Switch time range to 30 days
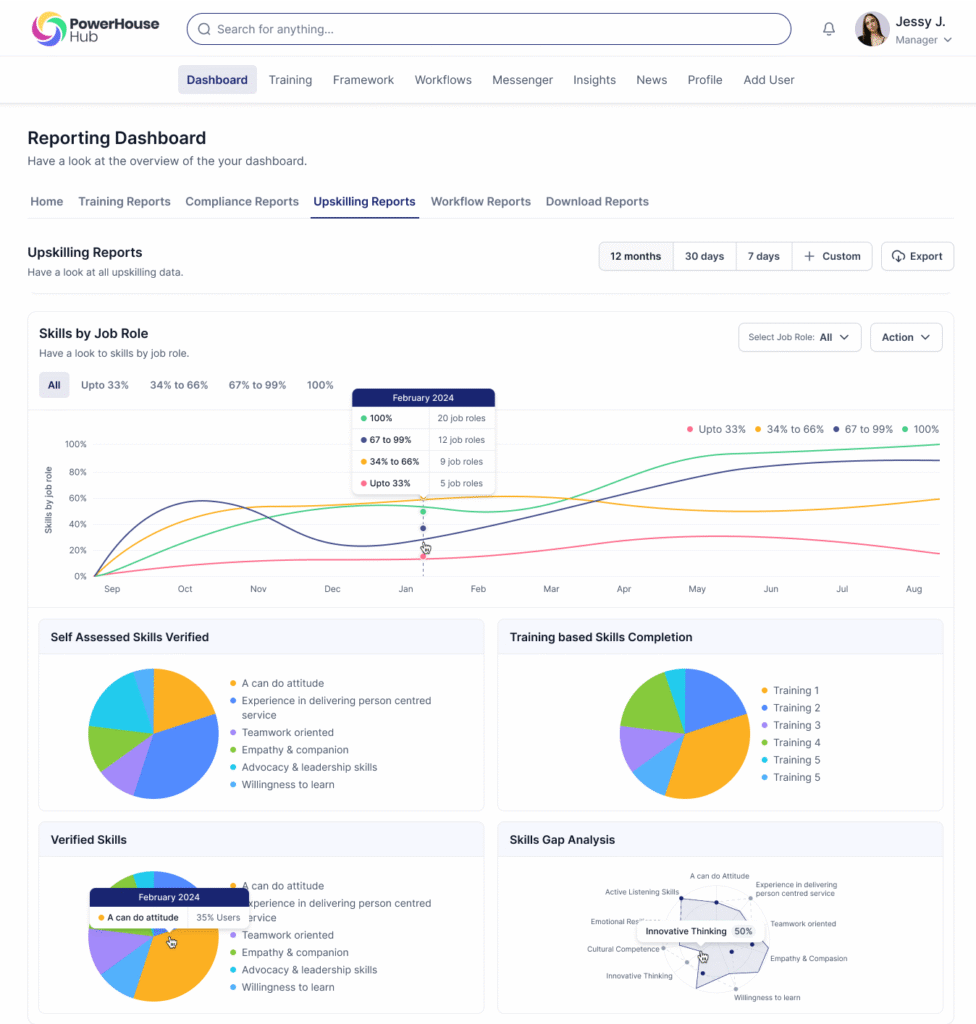 click(704, 256)
